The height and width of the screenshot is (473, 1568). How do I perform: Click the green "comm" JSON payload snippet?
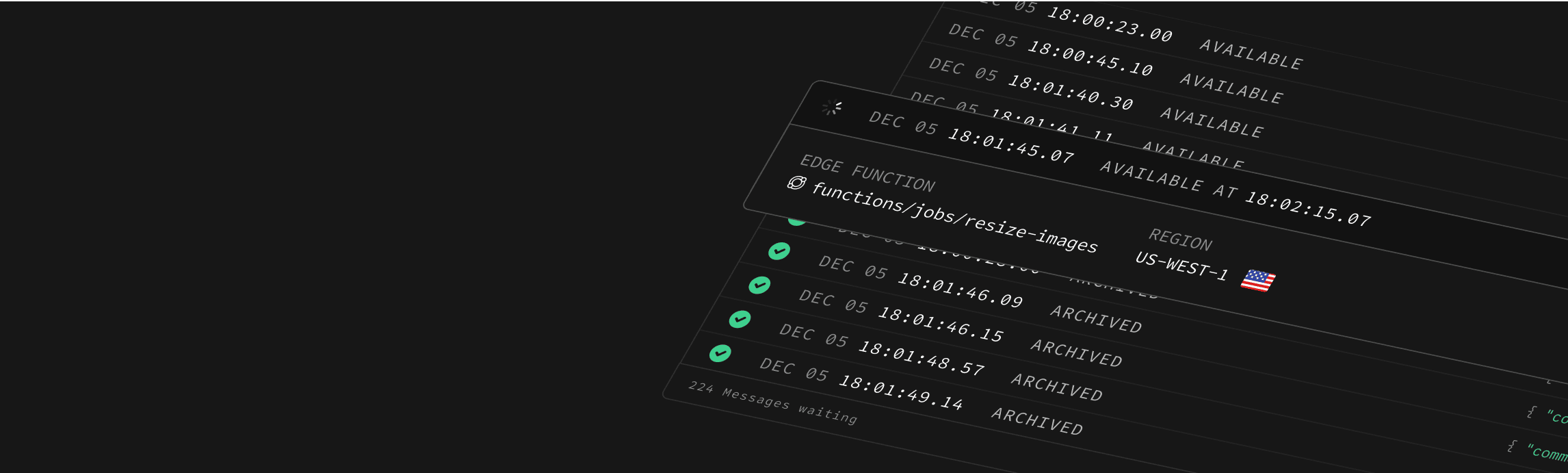1546,453
